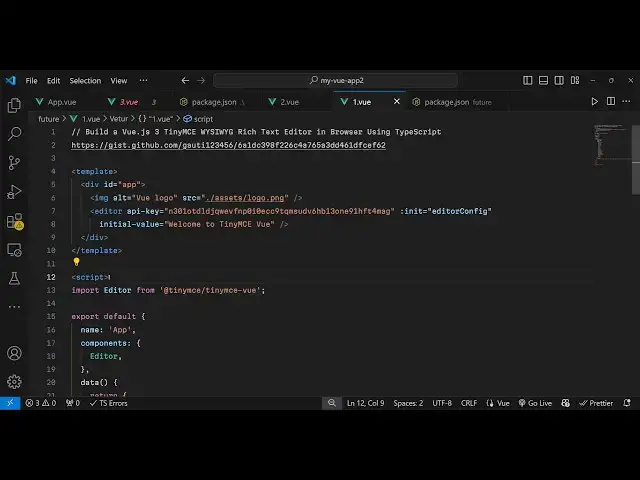Open the Remote Explorer view
The height and width of the screenshot is (480, 640).
(14, 250)
